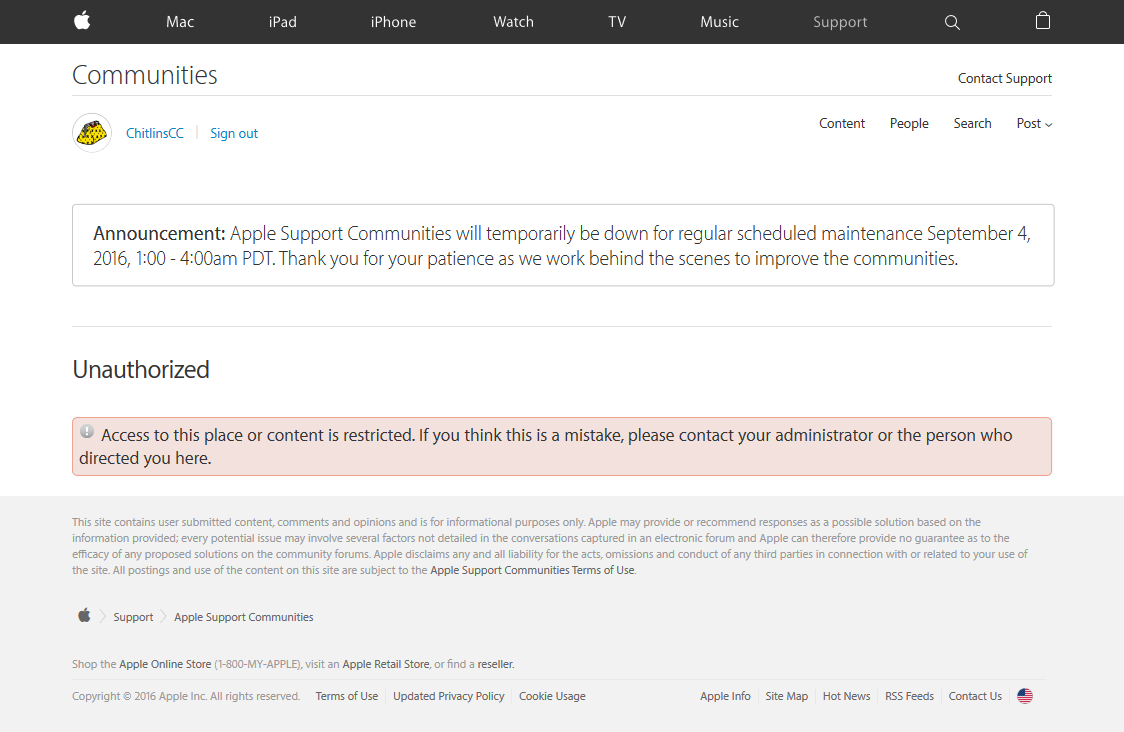Screen dimensions: 1124x732
Task: Click the reseller link
Action: tap(495, 664)
